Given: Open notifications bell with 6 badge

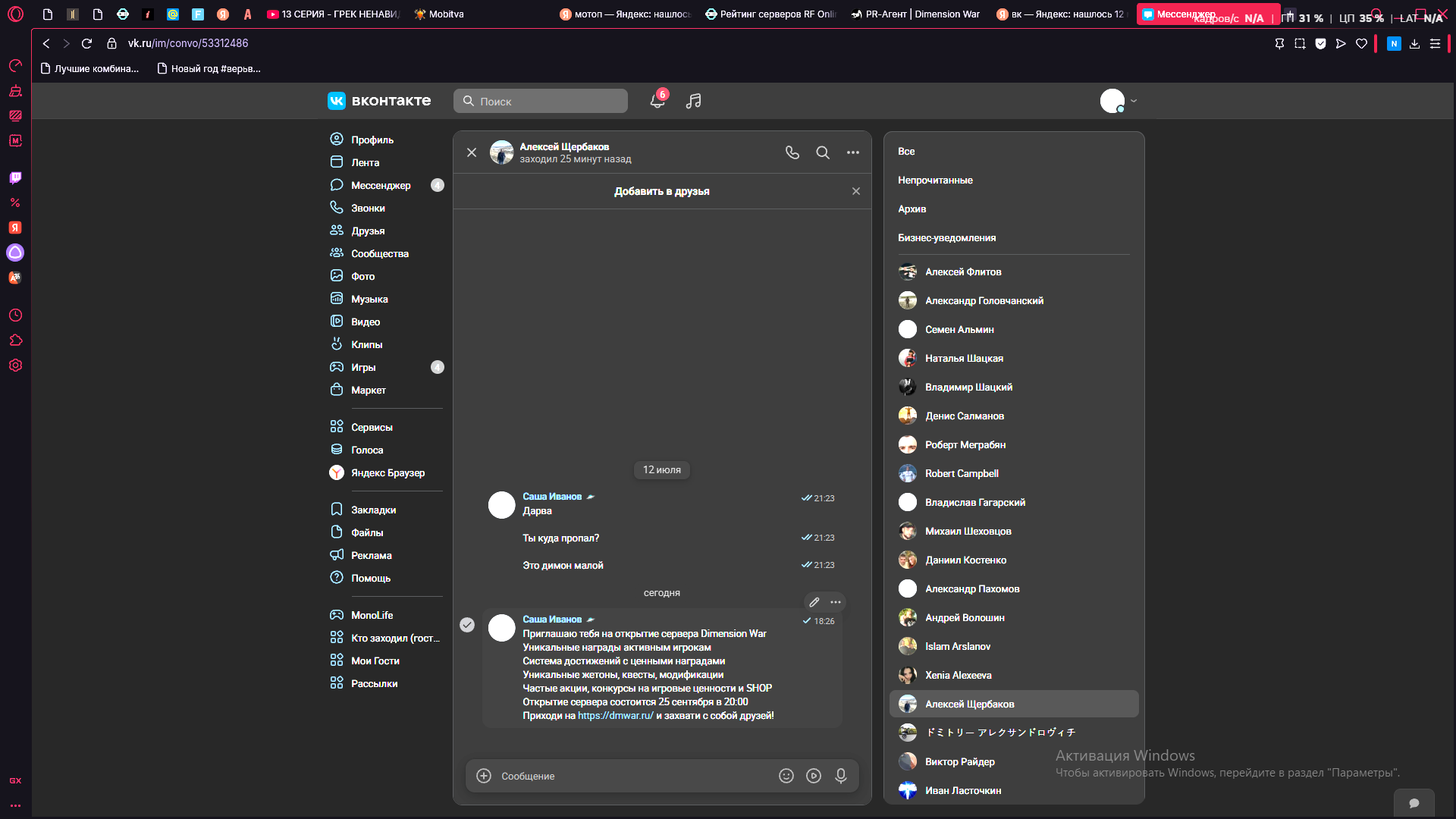Looking at the screenshot, I should coord(657,101).
